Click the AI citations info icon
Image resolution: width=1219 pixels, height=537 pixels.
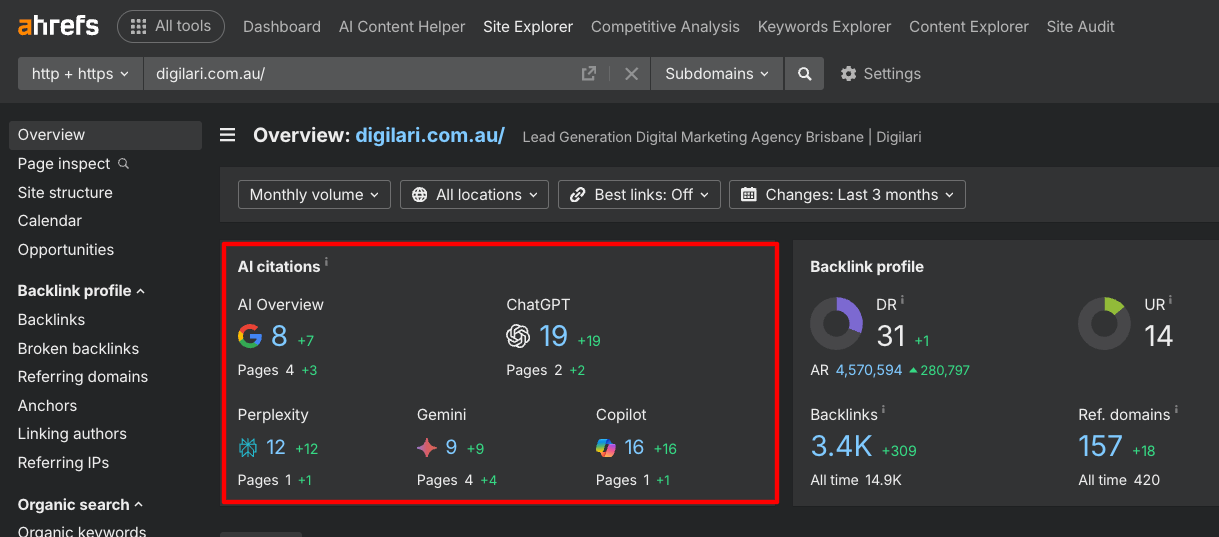point(326,262)
